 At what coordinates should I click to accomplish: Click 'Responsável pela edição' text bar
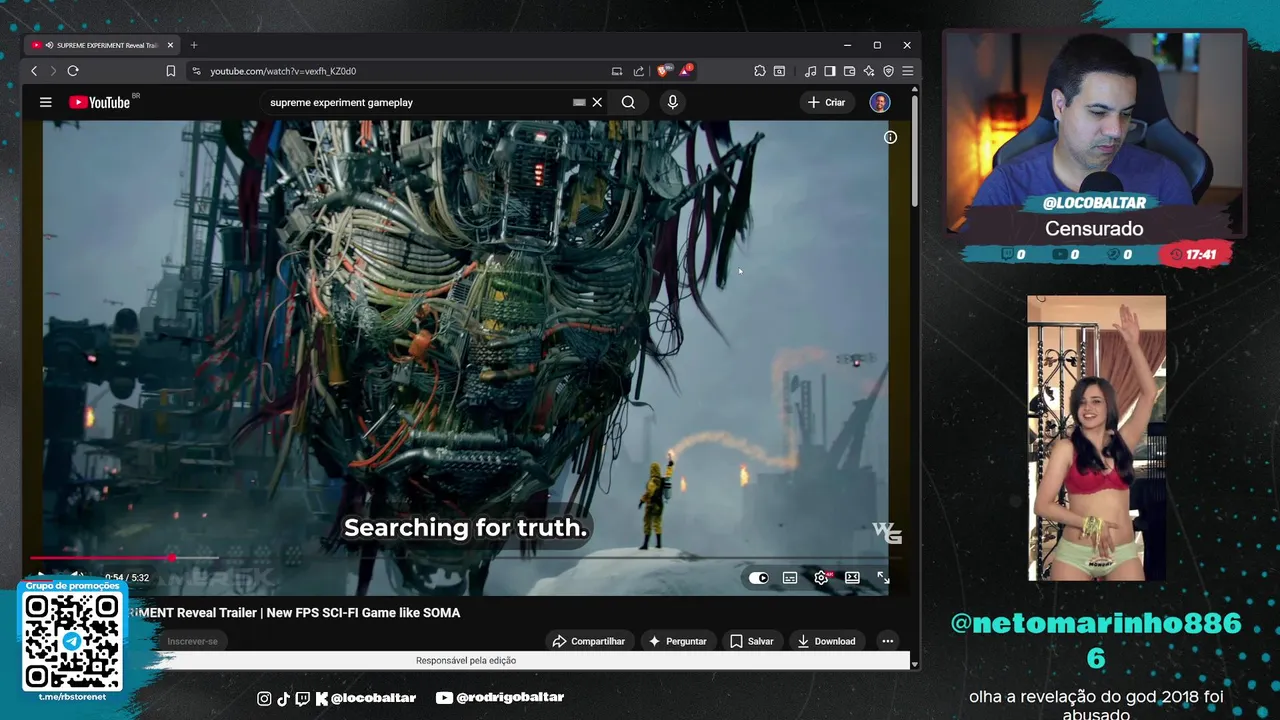(466, 660)
